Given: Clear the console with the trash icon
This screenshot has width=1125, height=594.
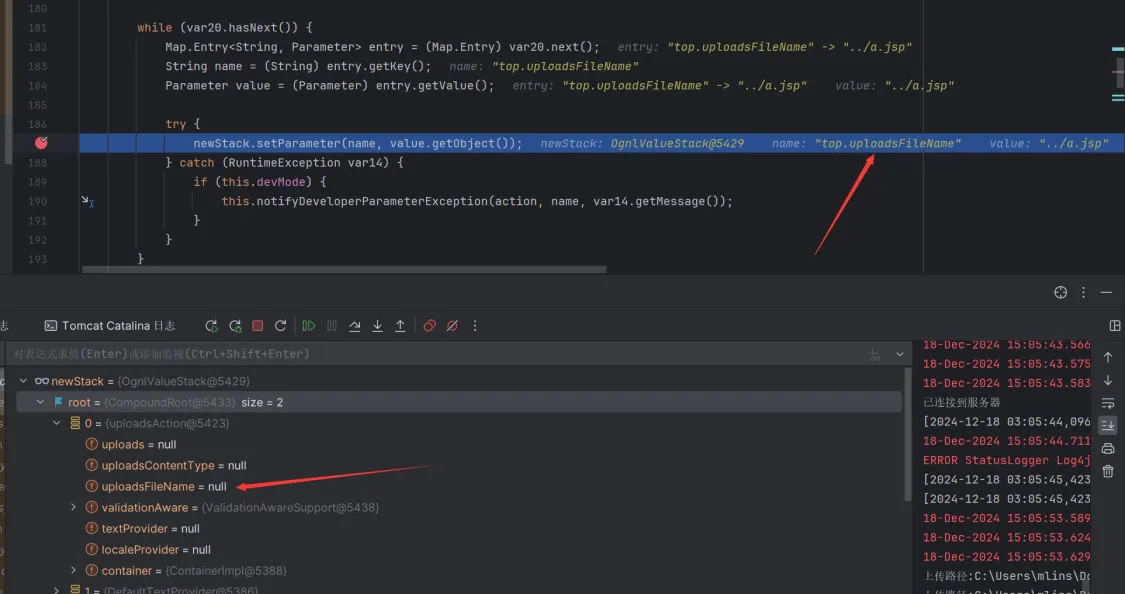Looking at the screenshot, I should click(1108, 471).
